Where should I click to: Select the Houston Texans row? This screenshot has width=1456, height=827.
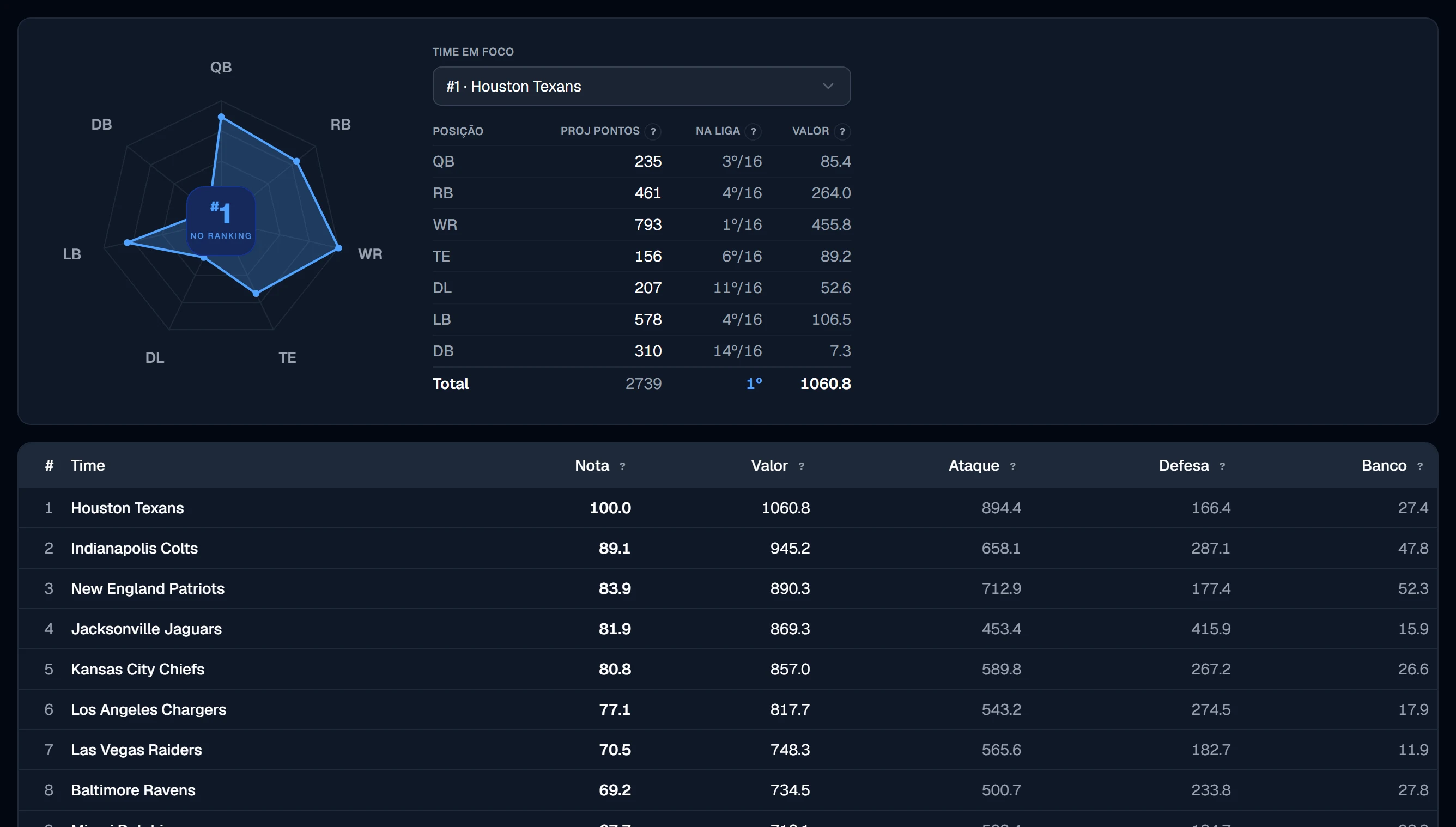[727, 508]
